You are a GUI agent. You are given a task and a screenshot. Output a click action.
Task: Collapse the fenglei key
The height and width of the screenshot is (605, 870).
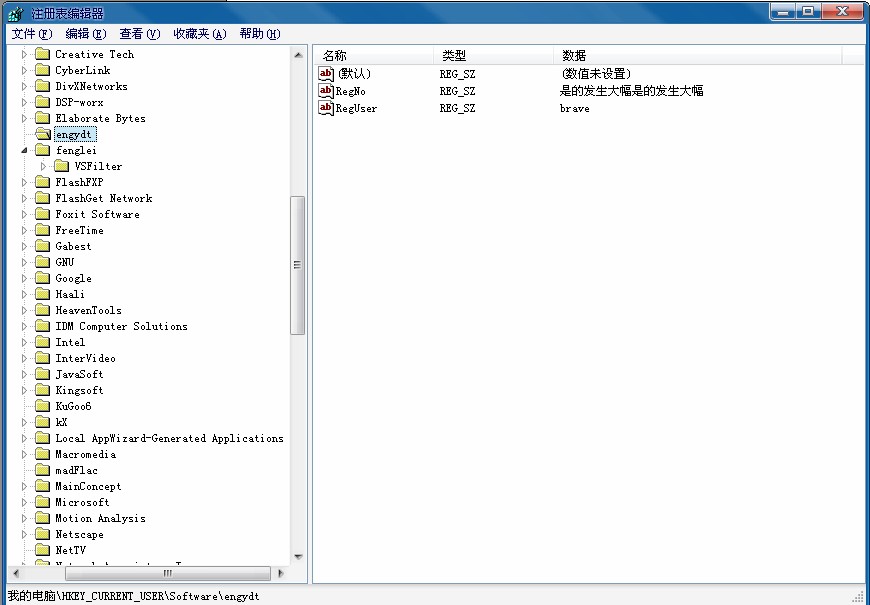[x=24, y=150]
